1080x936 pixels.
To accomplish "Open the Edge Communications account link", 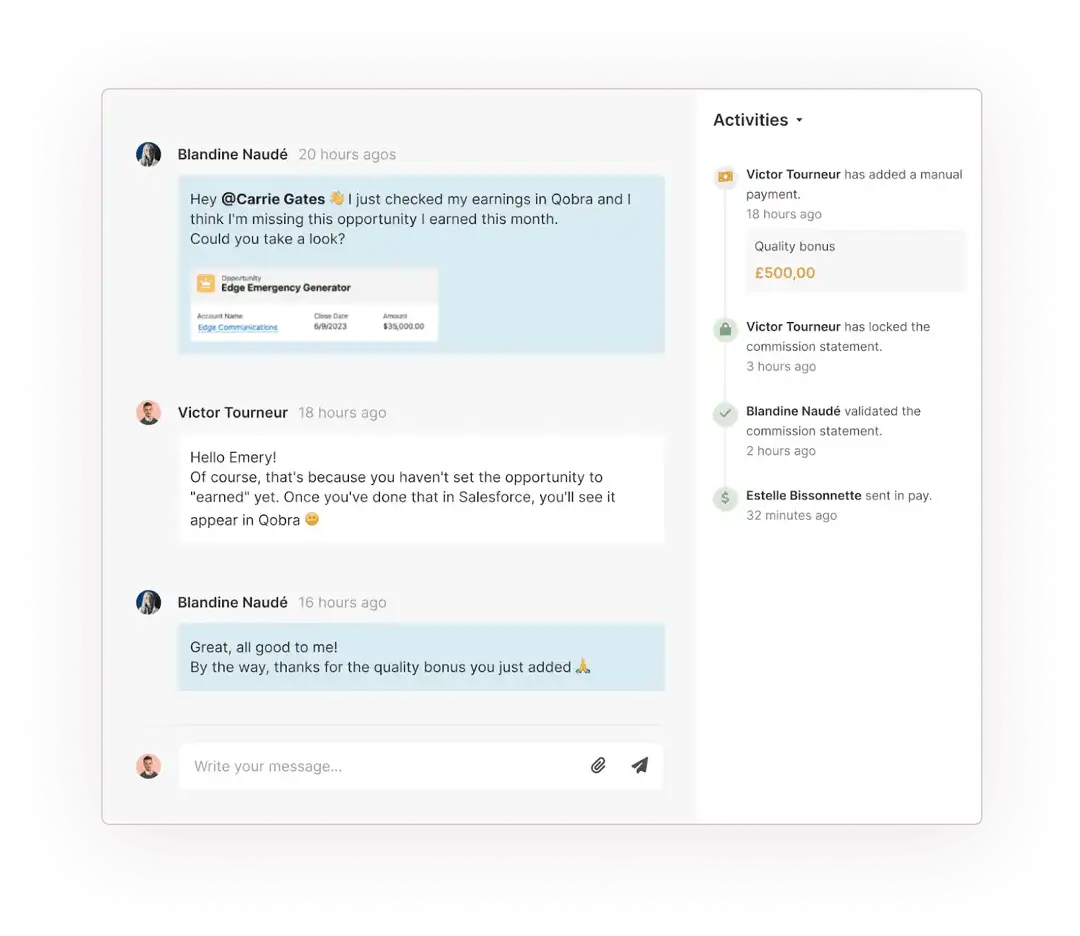I will (x=238, y=327).
